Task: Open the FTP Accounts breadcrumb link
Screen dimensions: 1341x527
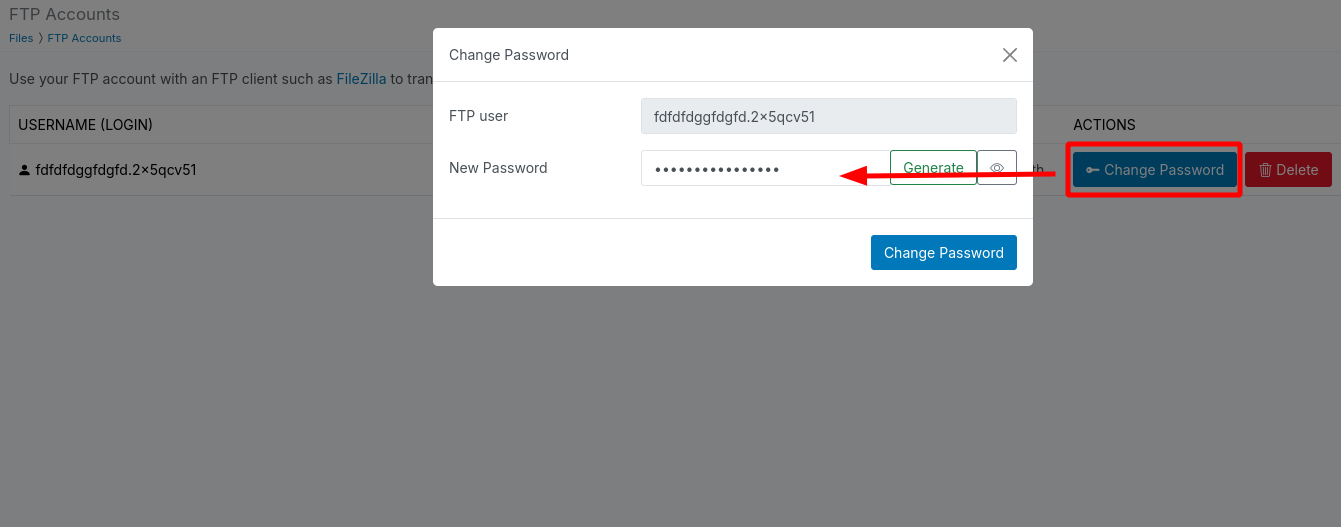Action: pos(84,38)
